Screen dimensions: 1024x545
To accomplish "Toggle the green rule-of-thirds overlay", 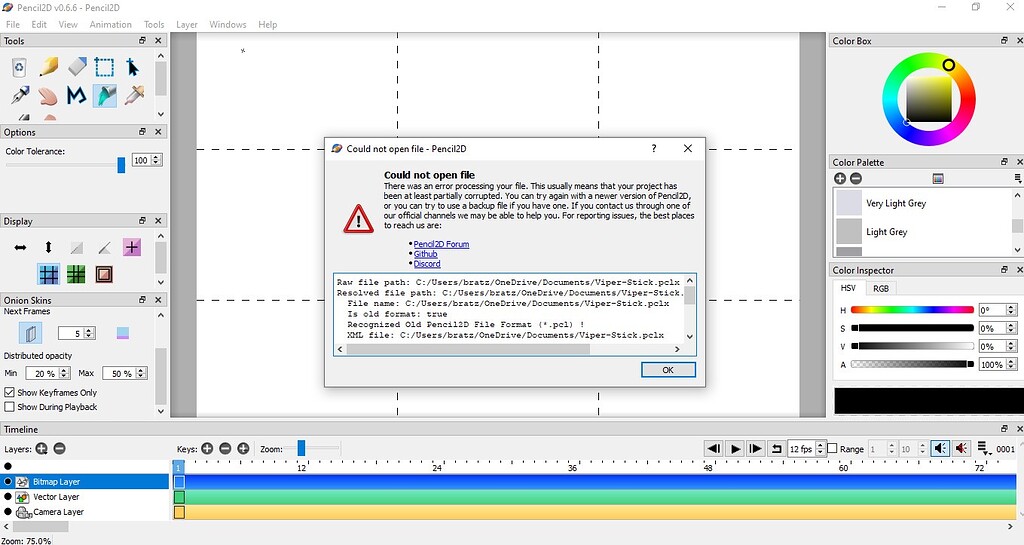I will [x=76, y=274].
